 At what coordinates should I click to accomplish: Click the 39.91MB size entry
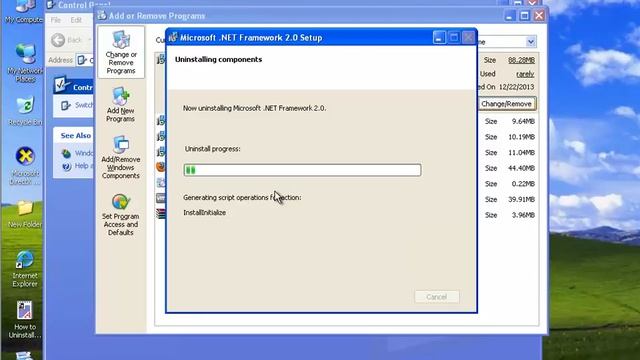click(x=521, y=199)
